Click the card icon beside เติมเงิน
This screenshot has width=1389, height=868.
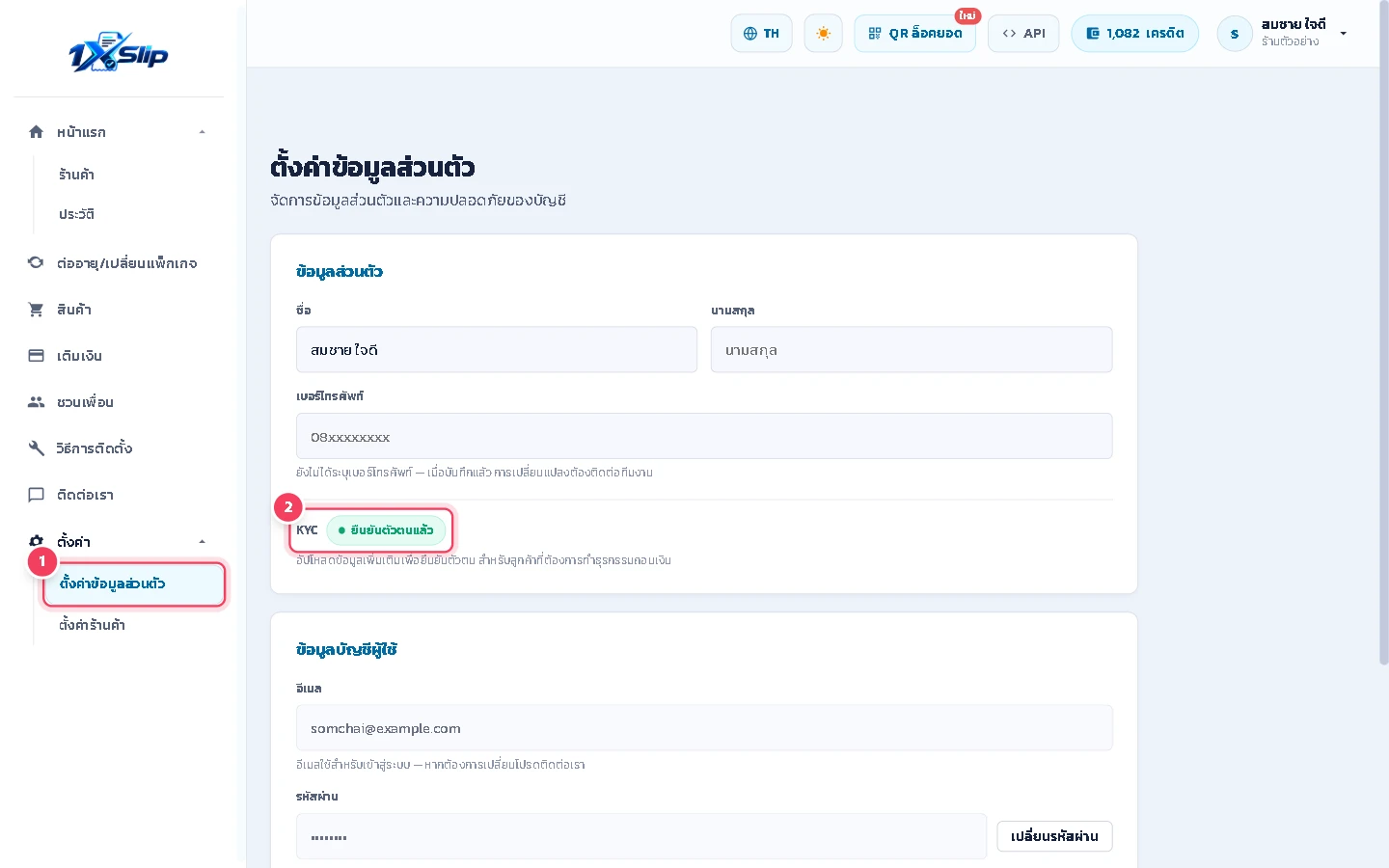tap(36, 356)
